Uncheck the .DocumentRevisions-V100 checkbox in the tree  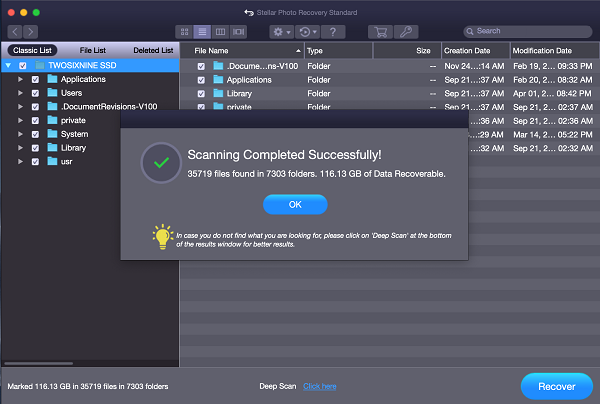coord(35,107)
